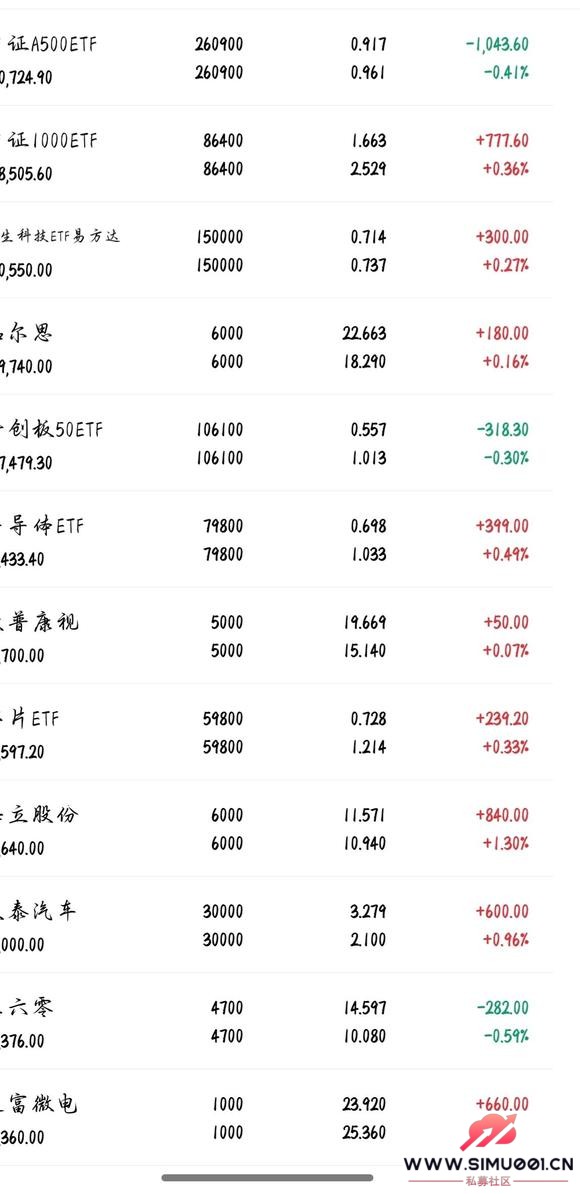580x1194 pixels.
Task: Tap the 创板50ETF position row
Action: [x=276, y=443]
